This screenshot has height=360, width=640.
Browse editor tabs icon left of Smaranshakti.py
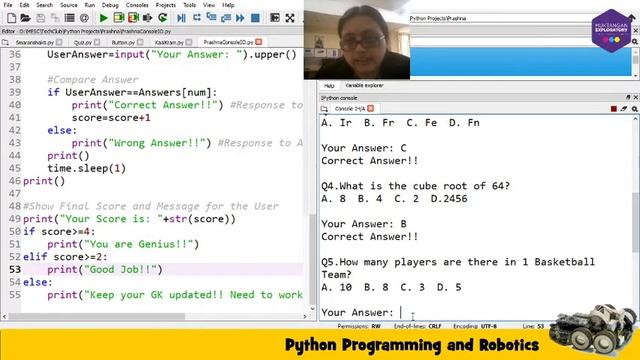[5, 42]
